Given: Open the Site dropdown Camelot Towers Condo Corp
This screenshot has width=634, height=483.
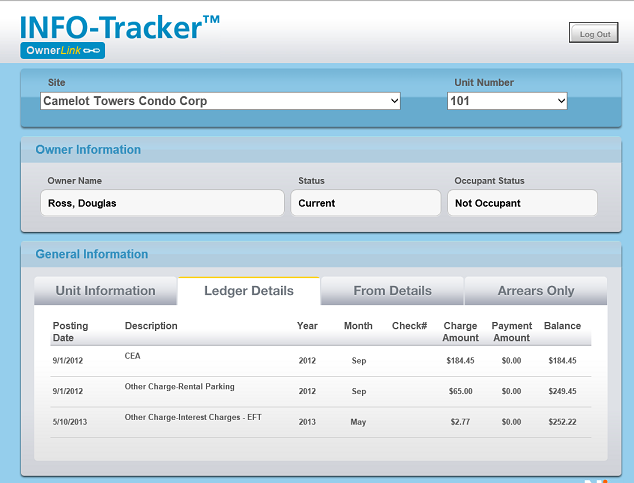Looking at the screenshot, I should (220, 101).
